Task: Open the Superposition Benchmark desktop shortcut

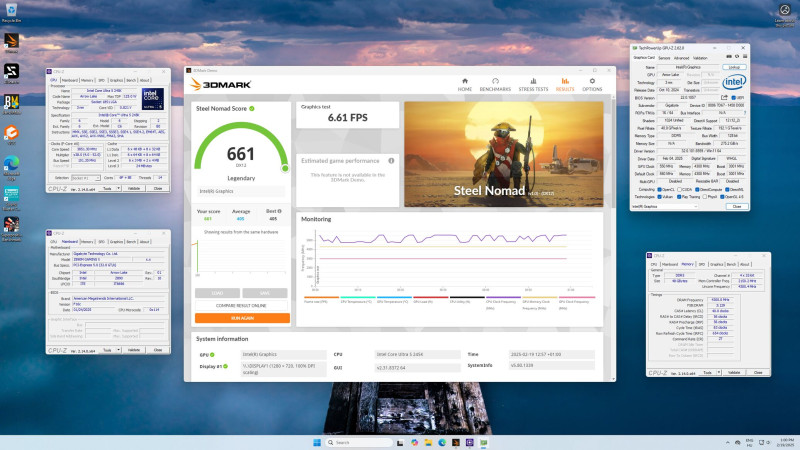Action: pyautogui.click(x=11, y=229)
